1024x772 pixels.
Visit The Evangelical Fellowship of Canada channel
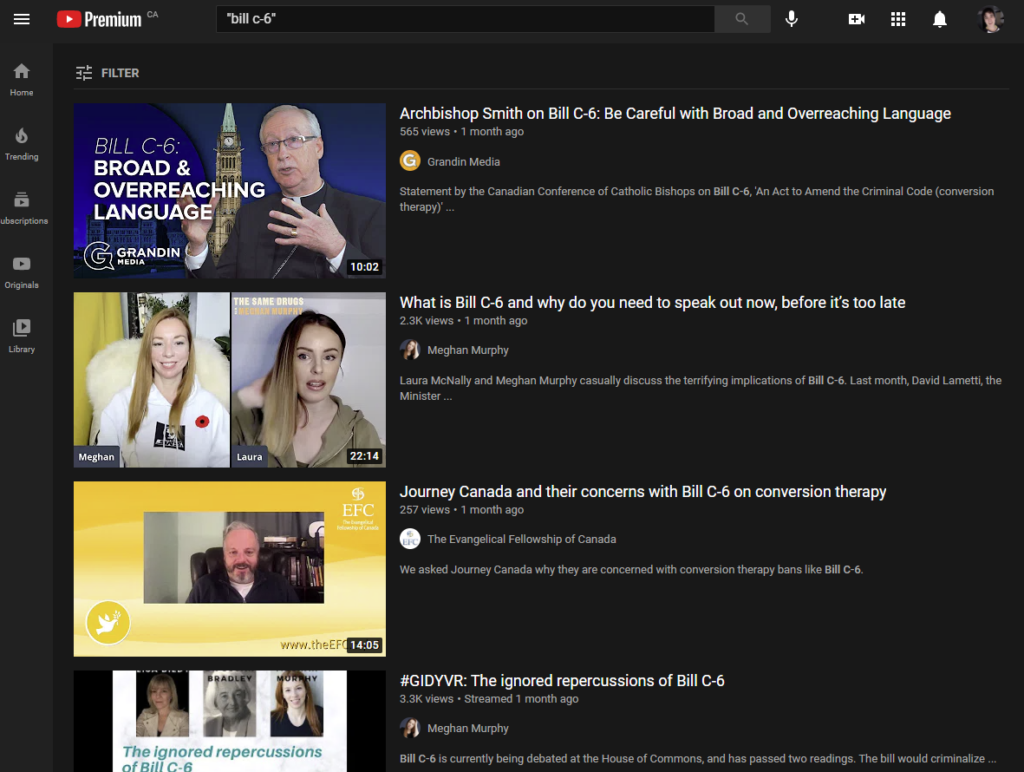click(x=522, y=539)
